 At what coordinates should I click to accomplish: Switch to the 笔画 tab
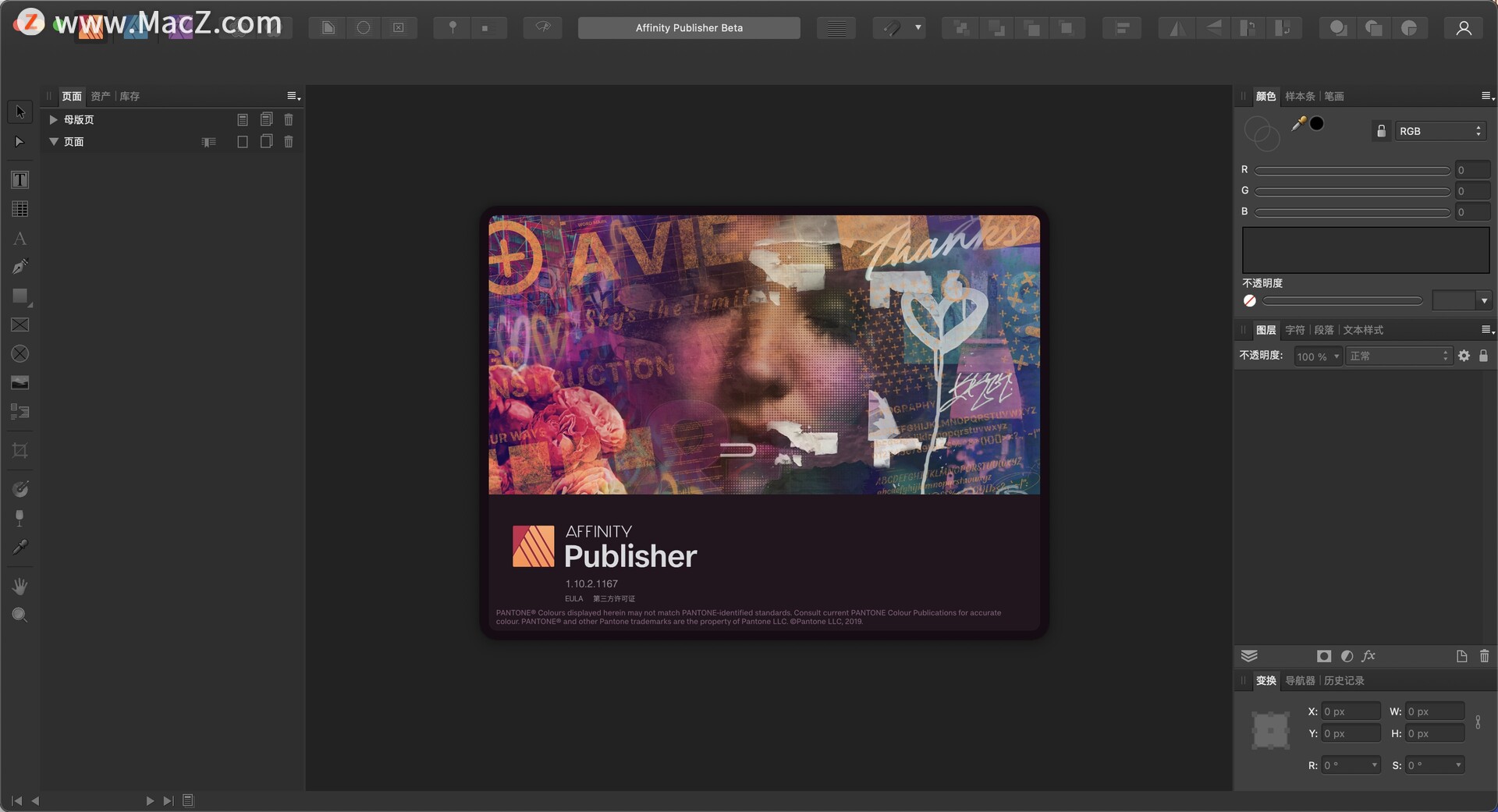1333,96
